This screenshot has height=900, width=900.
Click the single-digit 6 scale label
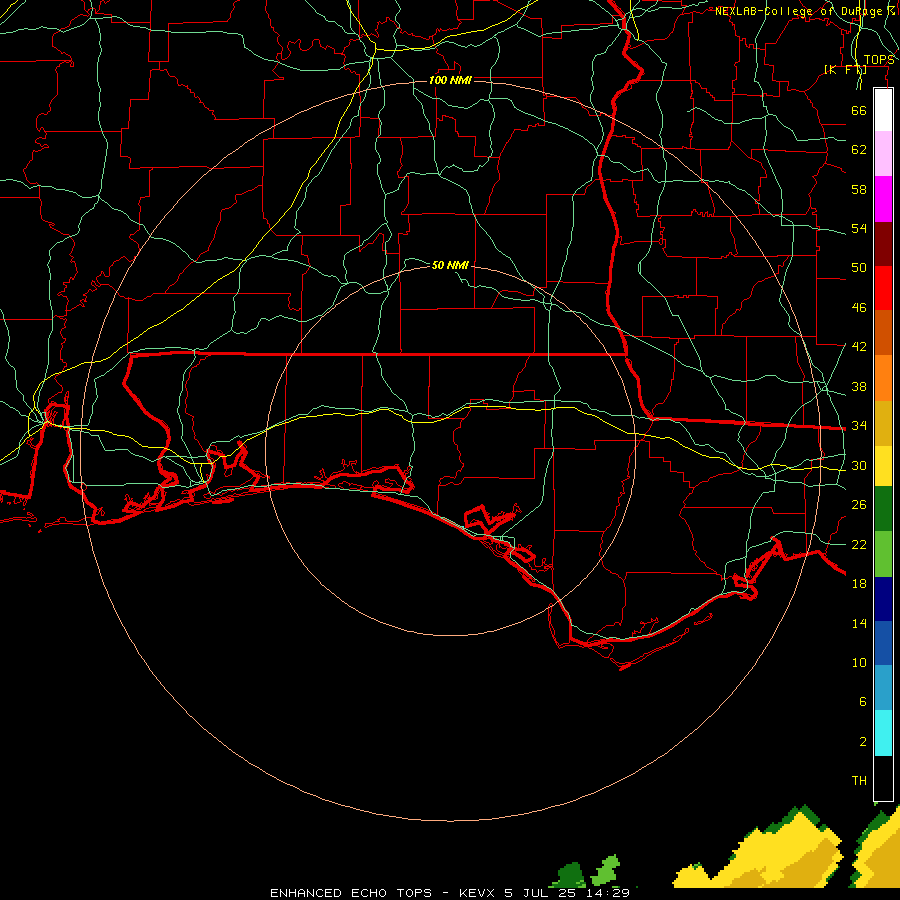pos(862,701)
